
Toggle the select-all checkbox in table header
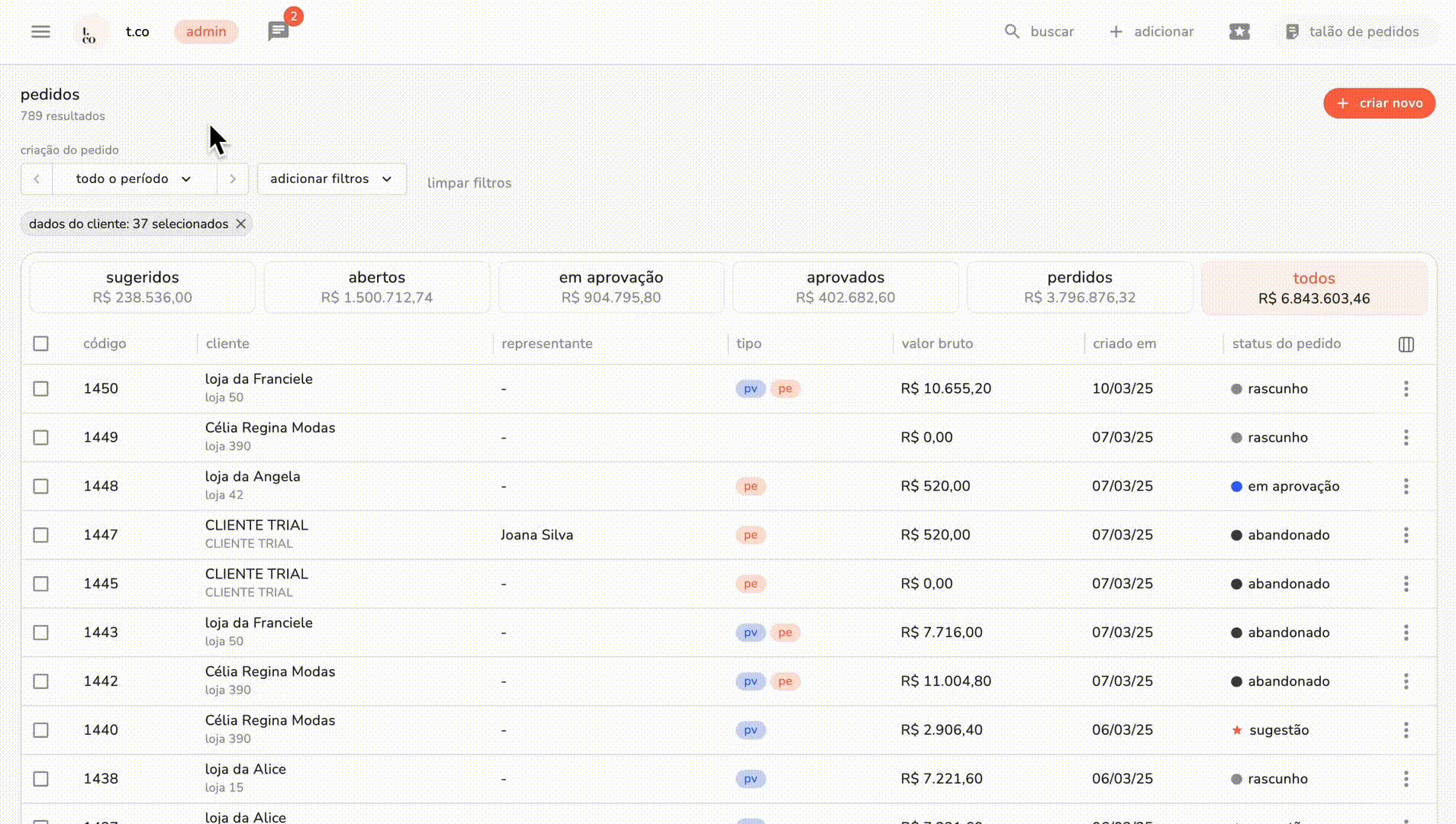(x=40, y=344)
